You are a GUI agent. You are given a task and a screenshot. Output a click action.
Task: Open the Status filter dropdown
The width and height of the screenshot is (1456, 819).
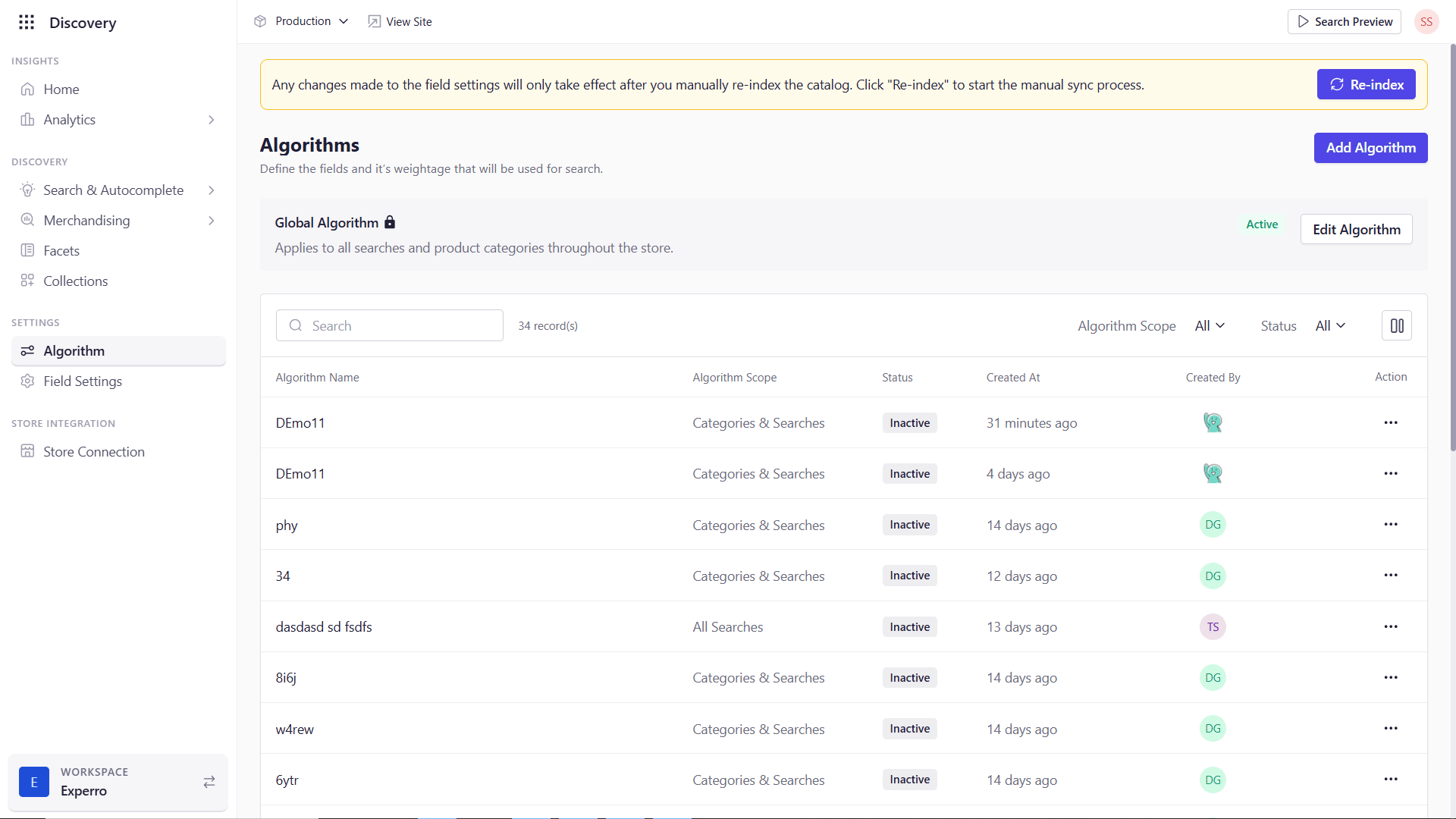tap(1330, 326)
